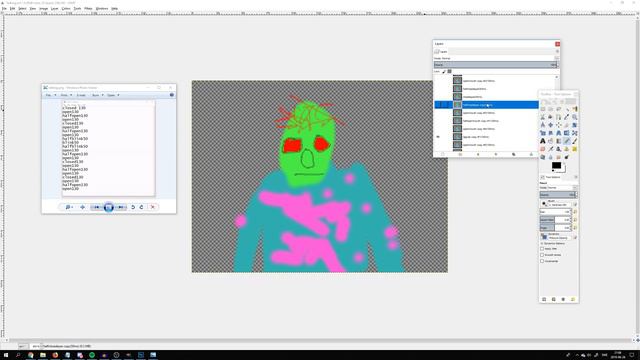Select the Heal tool
Screen dimensions: 640x360
click(x=575, y=149)
